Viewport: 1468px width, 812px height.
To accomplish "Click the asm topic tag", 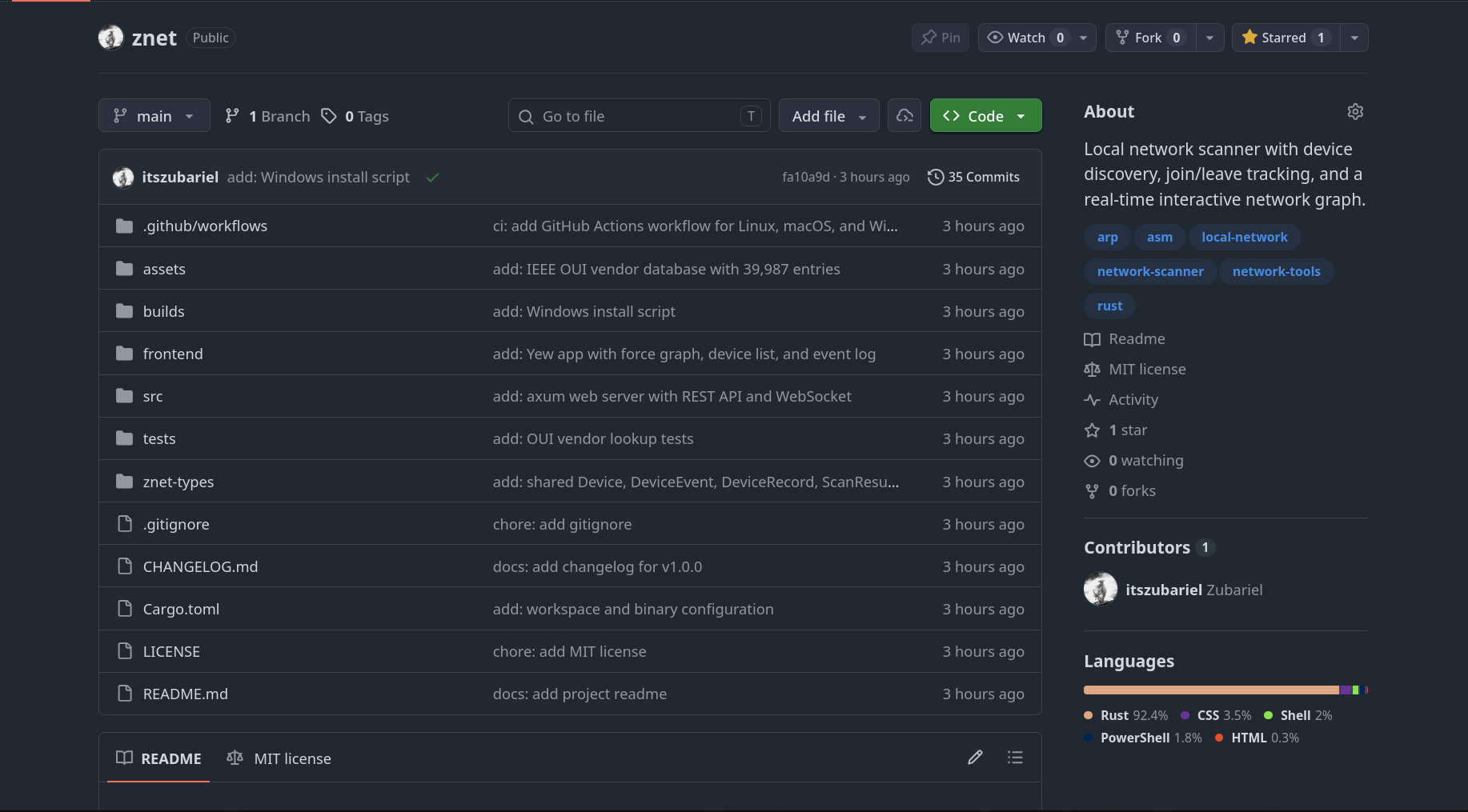I will click(1160, 238).
